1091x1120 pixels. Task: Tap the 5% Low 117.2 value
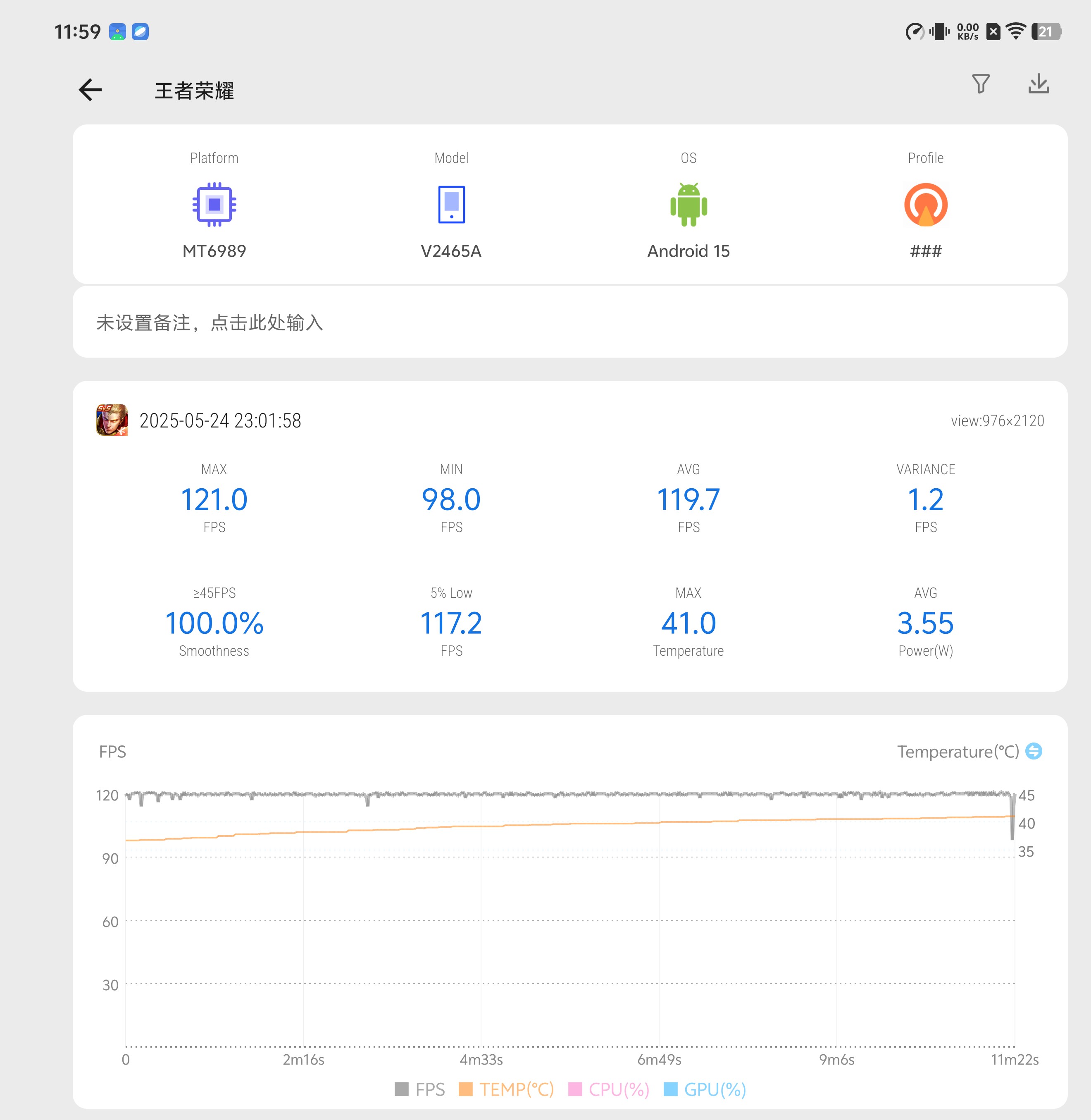click(452, 623)
